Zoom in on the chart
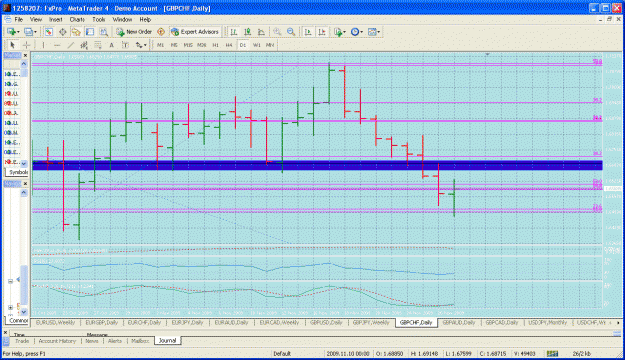The height and width of the screenshot is (360, 625). pyautogui.click(x=277, y=31)
